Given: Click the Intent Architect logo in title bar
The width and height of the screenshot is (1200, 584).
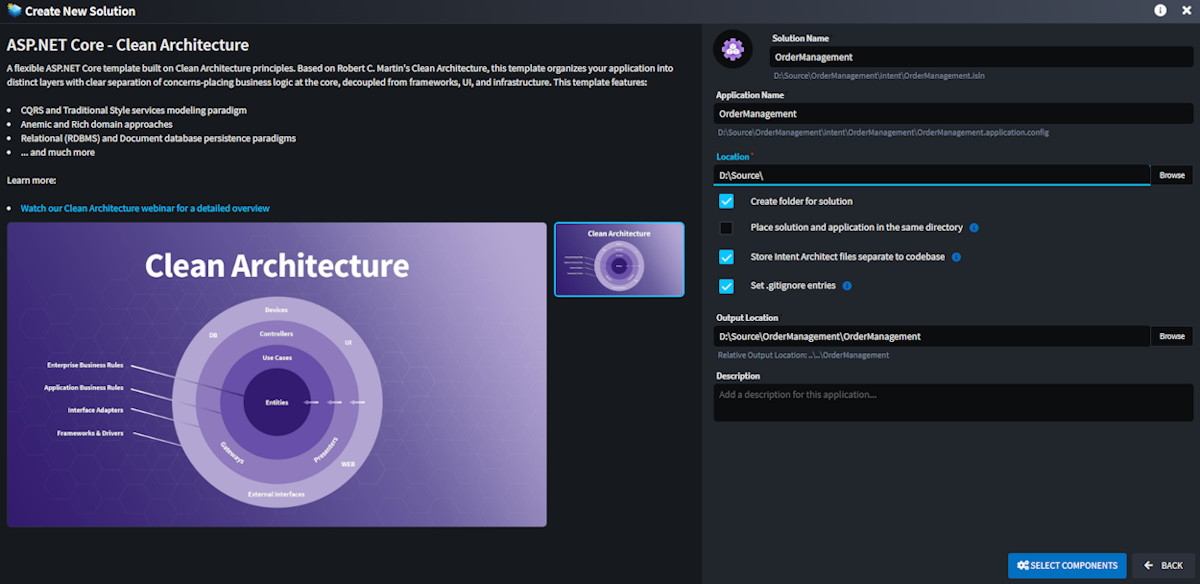Looking at the screenshot, I should [x=14, y=11].
